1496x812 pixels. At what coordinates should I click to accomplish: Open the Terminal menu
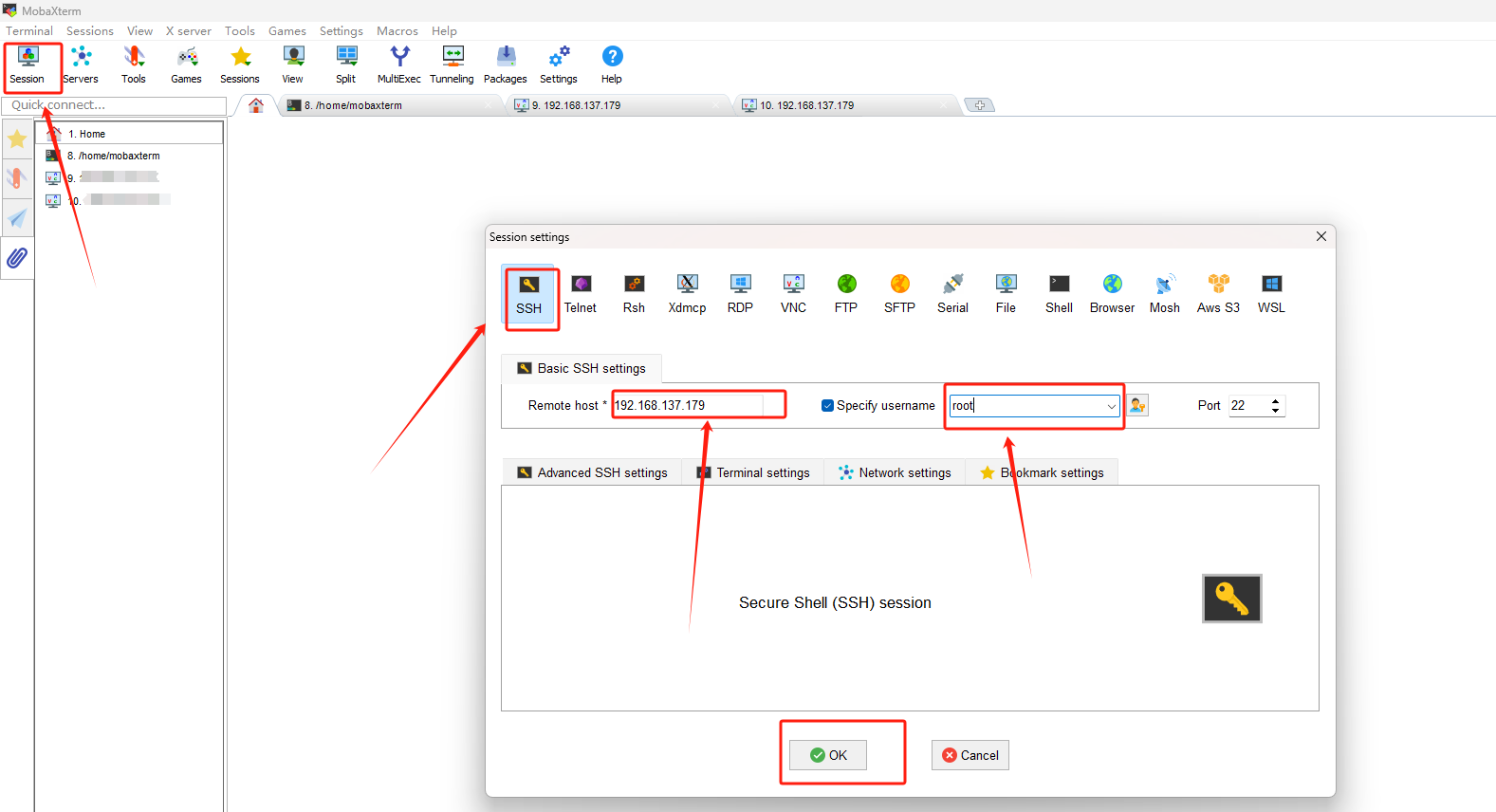(29, 30)
